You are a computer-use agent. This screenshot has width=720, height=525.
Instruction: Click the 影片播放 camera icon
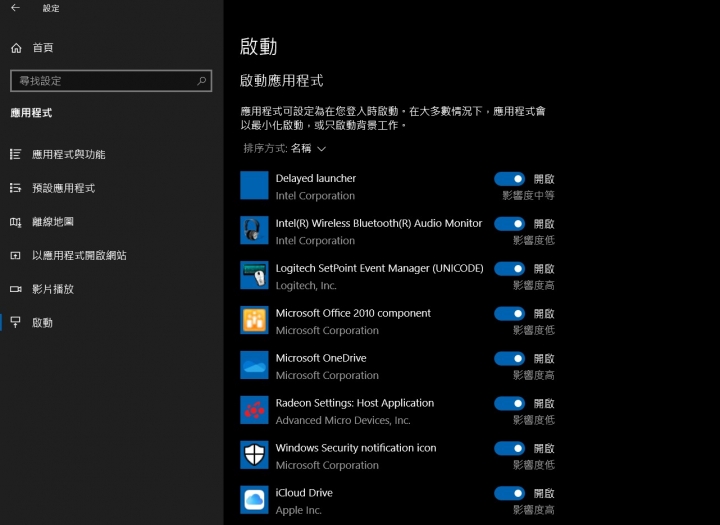(16, 289)
